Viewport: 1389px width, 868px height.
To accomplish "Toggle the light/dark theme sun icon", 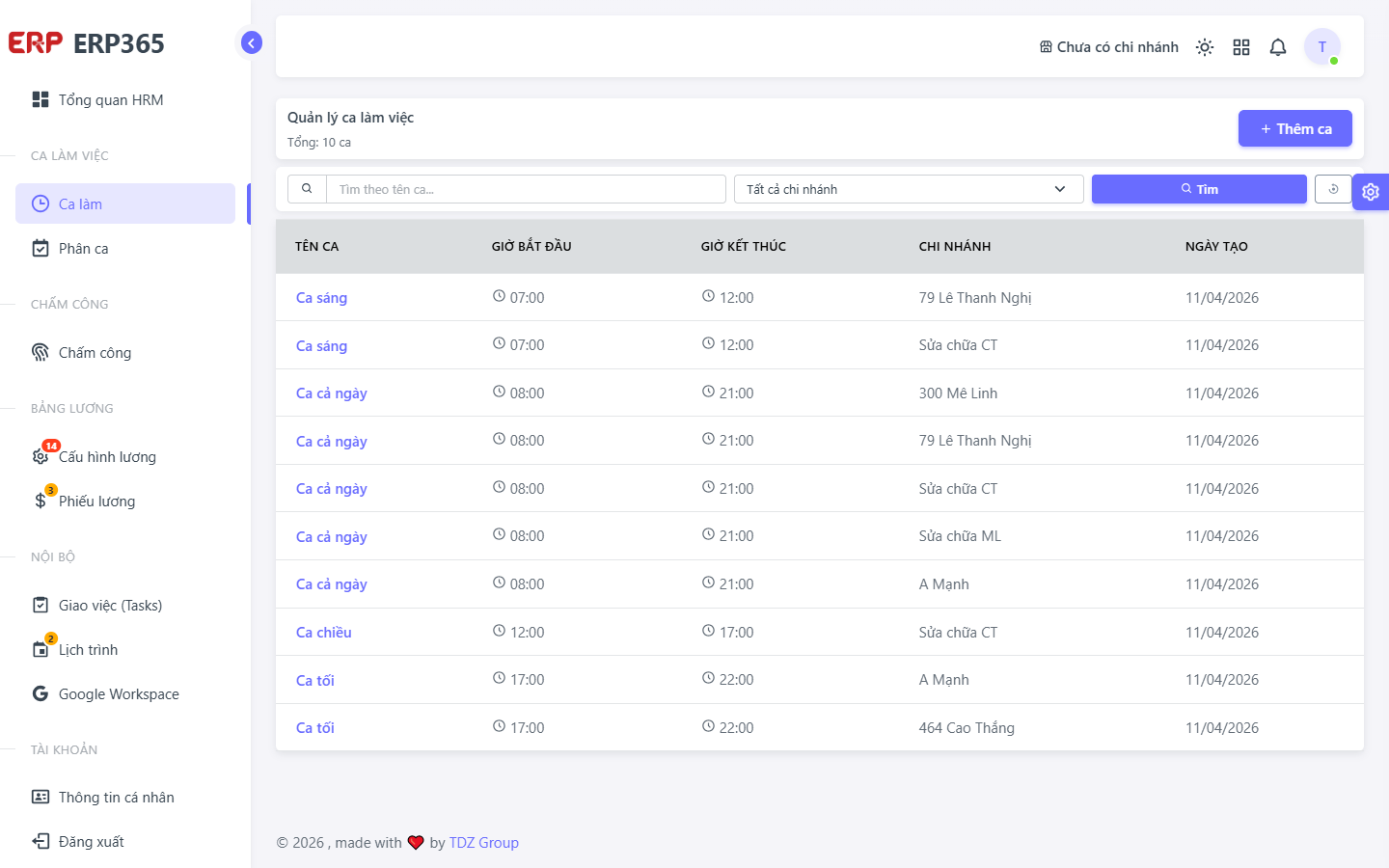I will point(1205,47).
